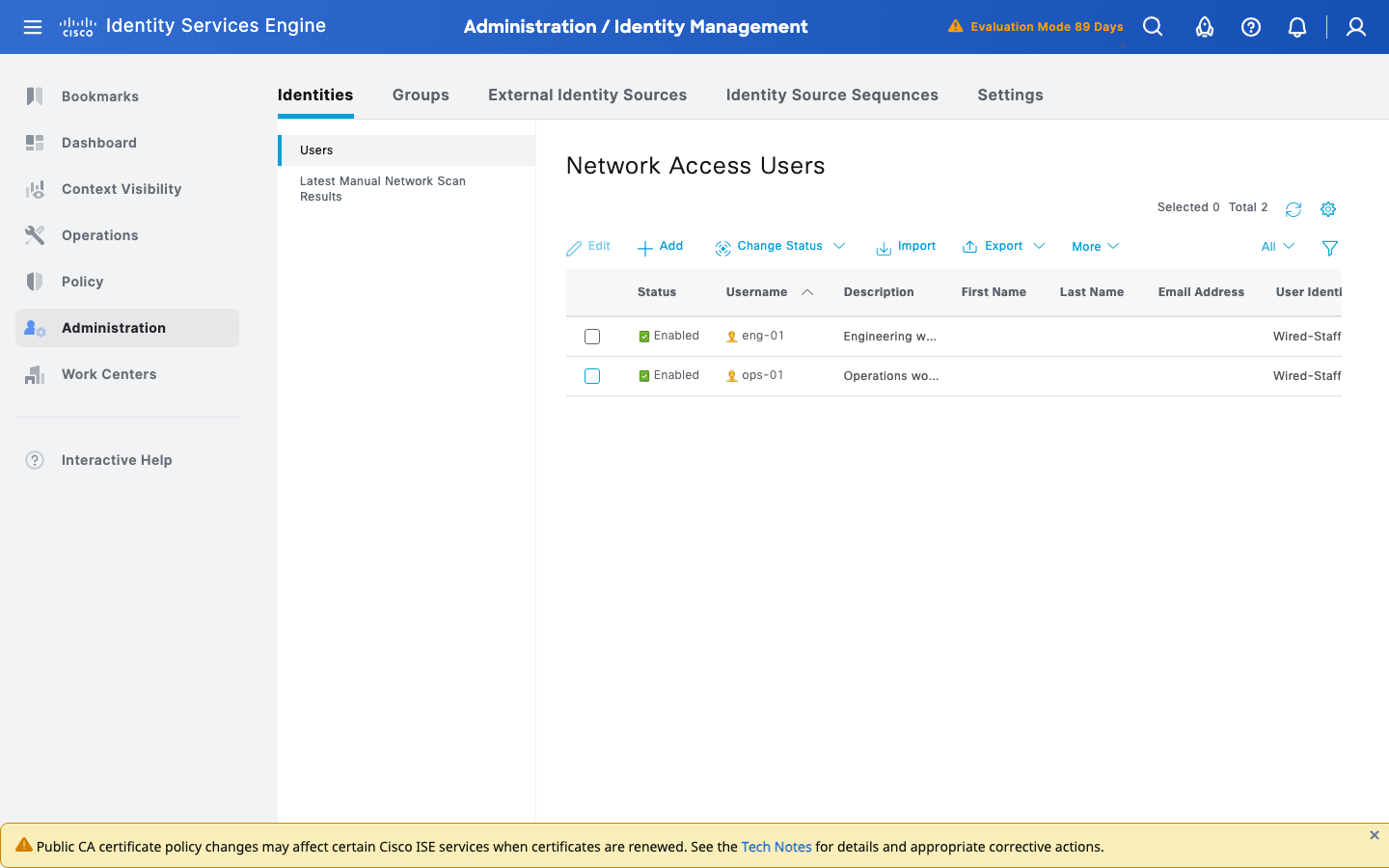Open the help question mark icon
Viewport: 1389px width, 868px height.
pyautogui.click(x=1251, y=27)
